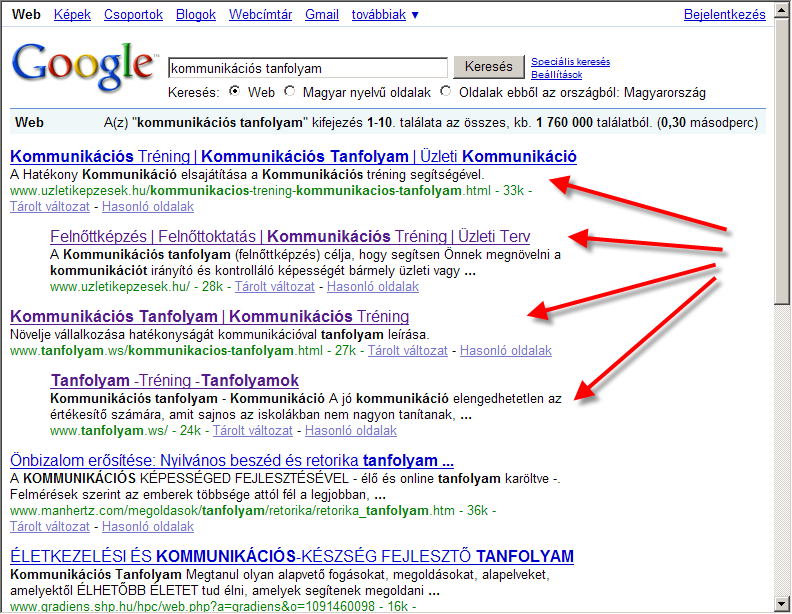Open Tárolt változat for tanfolyam.ws 27k result
The width and height of the screenshot is (792, 614).
(407, 350)
